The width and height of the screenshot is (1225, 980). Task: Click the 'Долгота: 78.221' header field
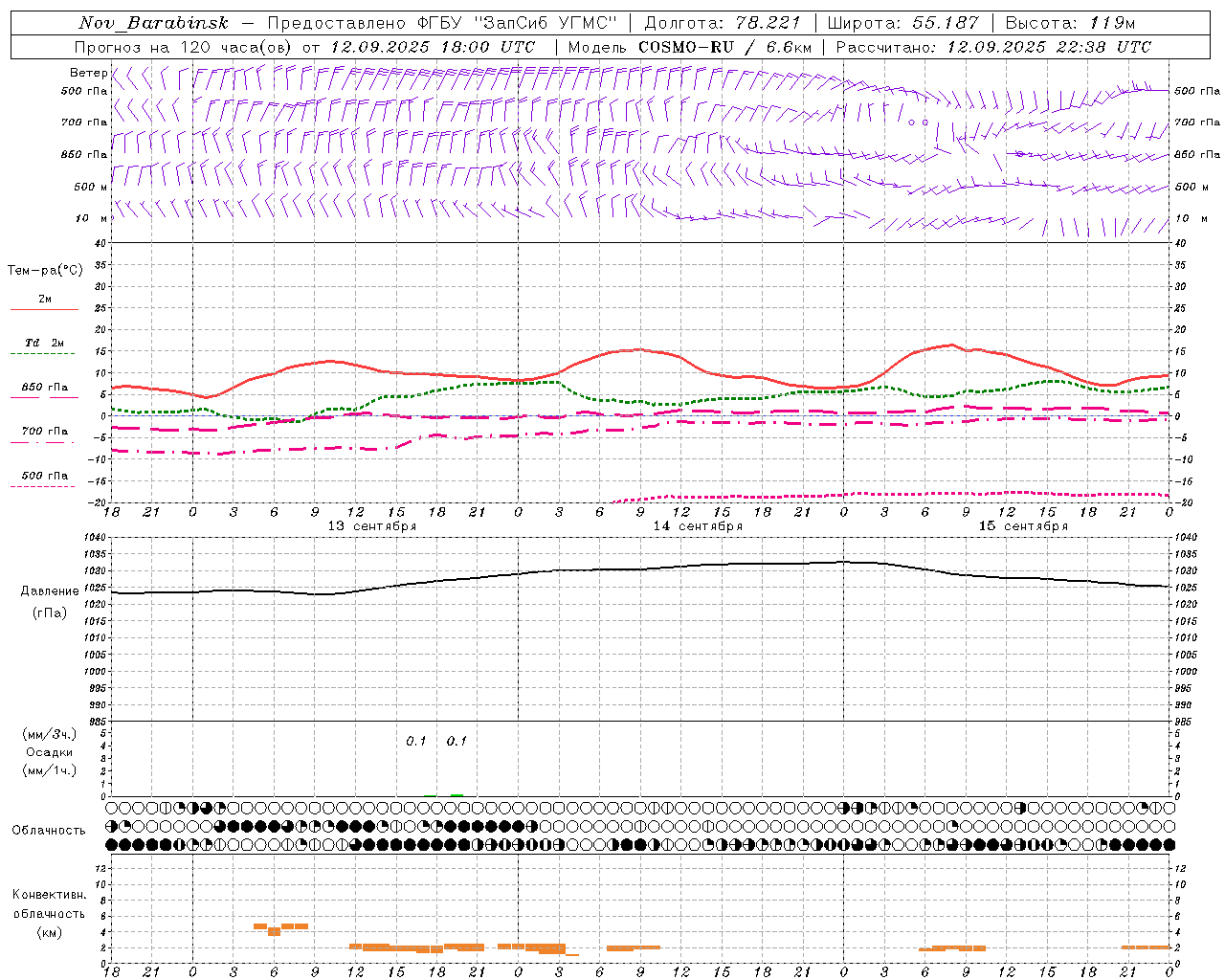(x=723, y=23)
